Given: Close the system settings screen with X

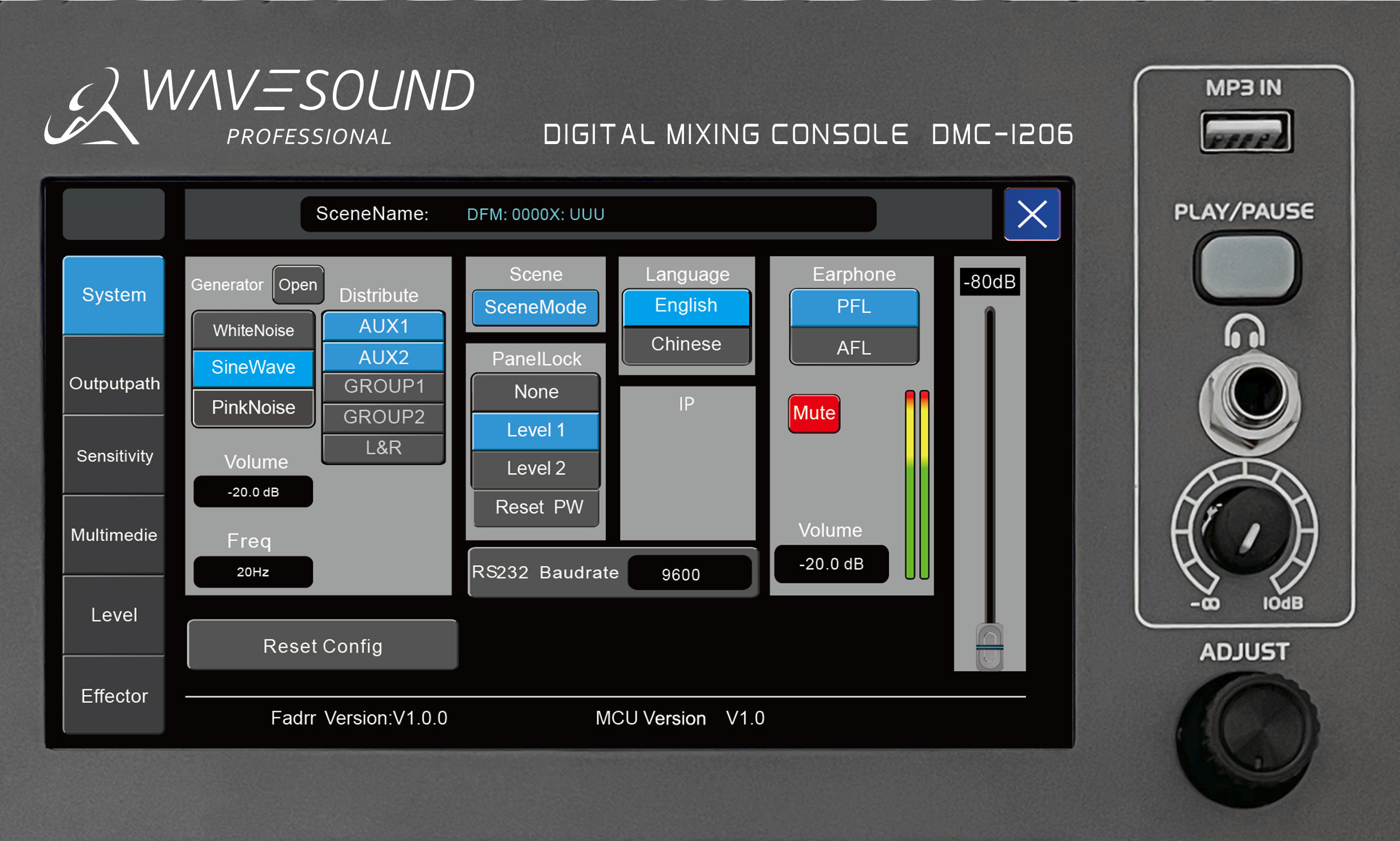Looking at the screenshot, I should coord(1032,214).
